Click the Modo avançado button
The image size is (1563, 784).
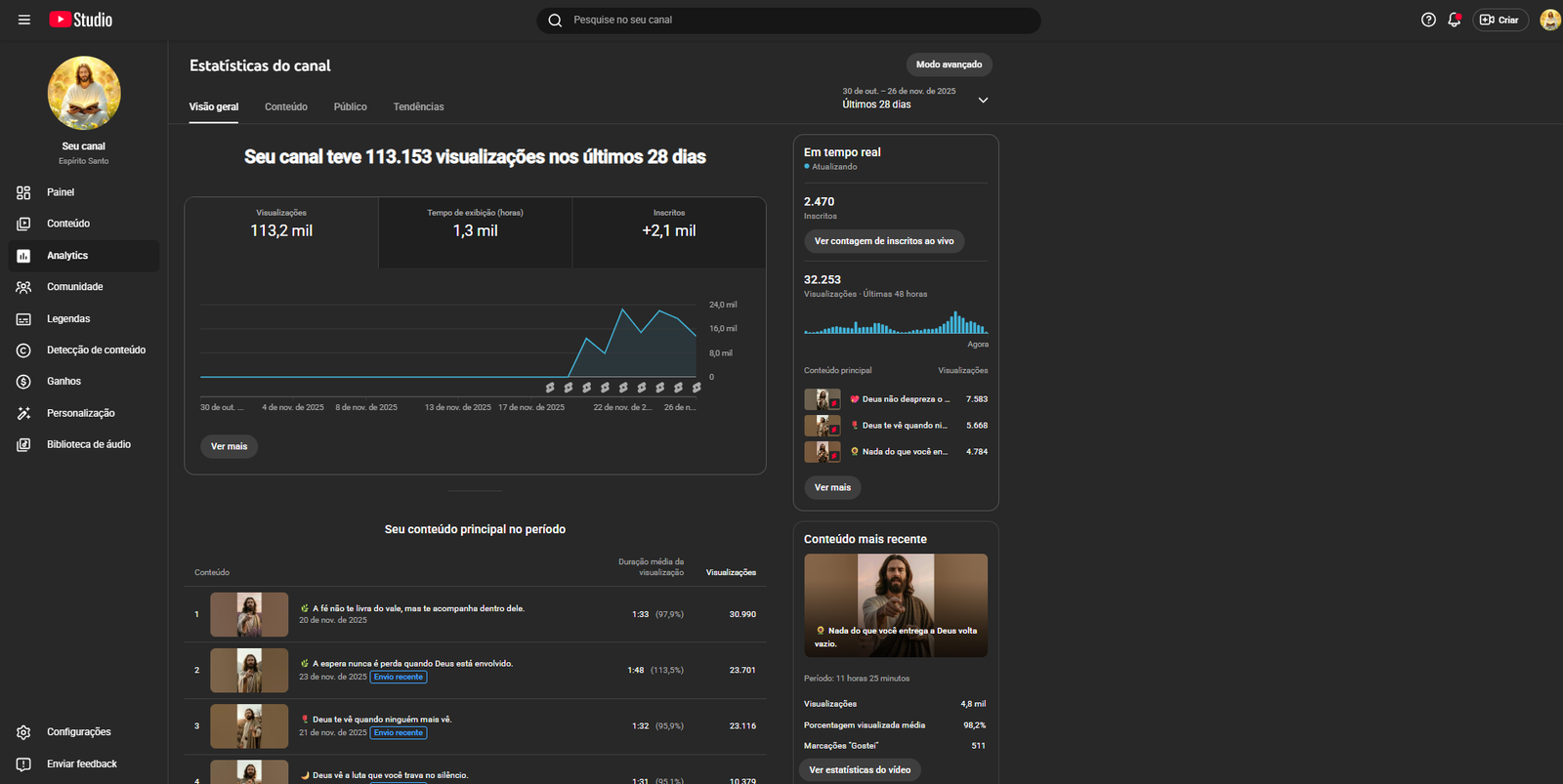(949, 64)
